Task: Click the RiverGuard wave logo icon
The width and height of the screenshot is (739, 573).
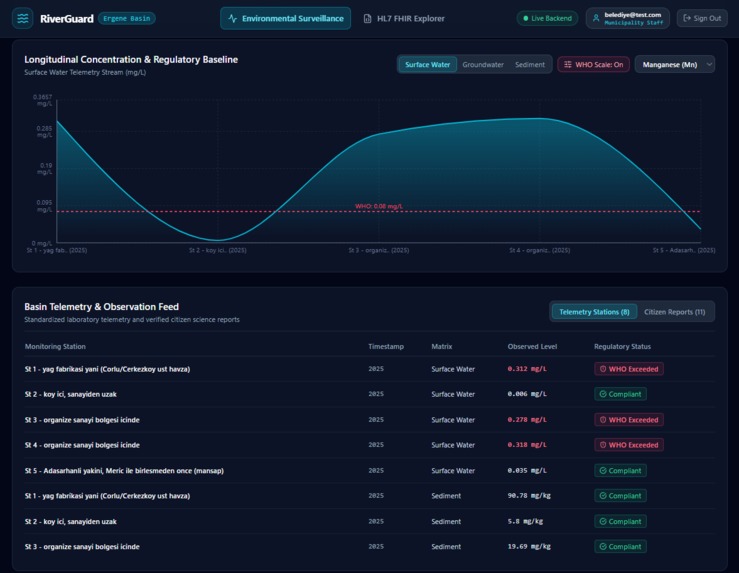Action: [x=23, y=18]
